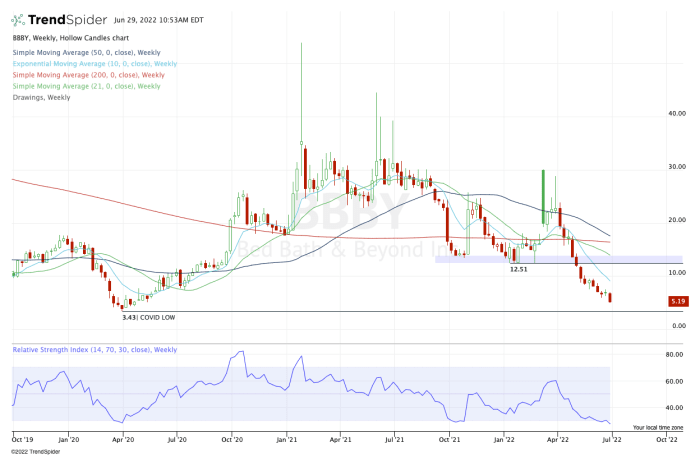Viewport: 700px width, 457px height.
Task: Click the BBBY Weekly Hollow Candles chart title
Action: 71,38
